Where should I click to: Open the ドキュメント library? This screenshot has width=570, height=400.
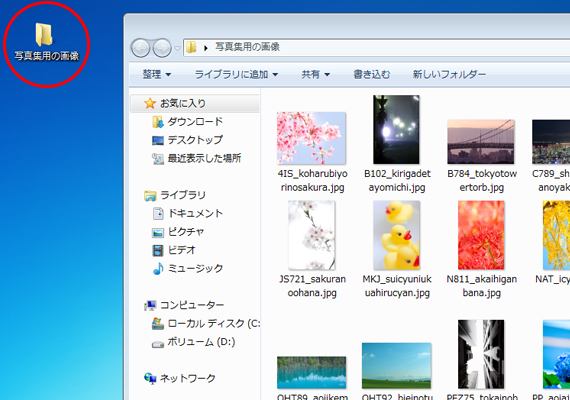[x=195, y=213]
